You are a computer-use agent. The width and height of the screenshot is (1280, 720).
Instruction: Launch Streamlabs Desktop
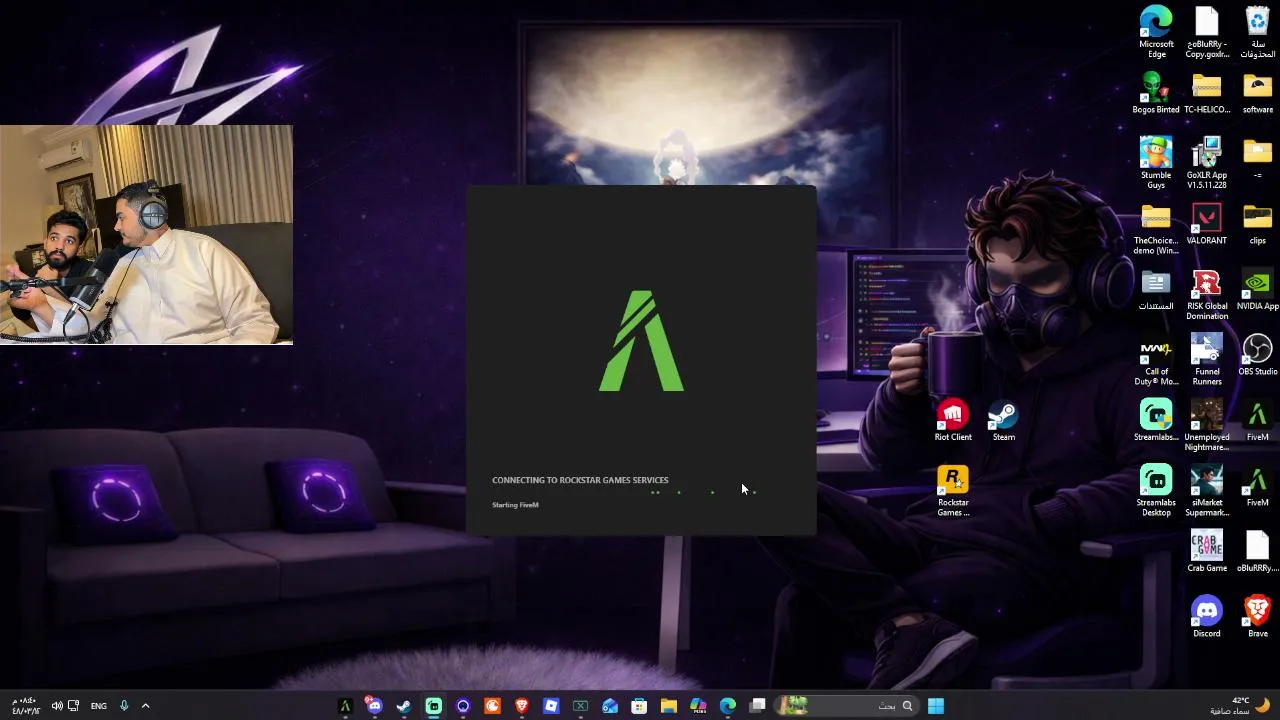tap(1156, 492)
